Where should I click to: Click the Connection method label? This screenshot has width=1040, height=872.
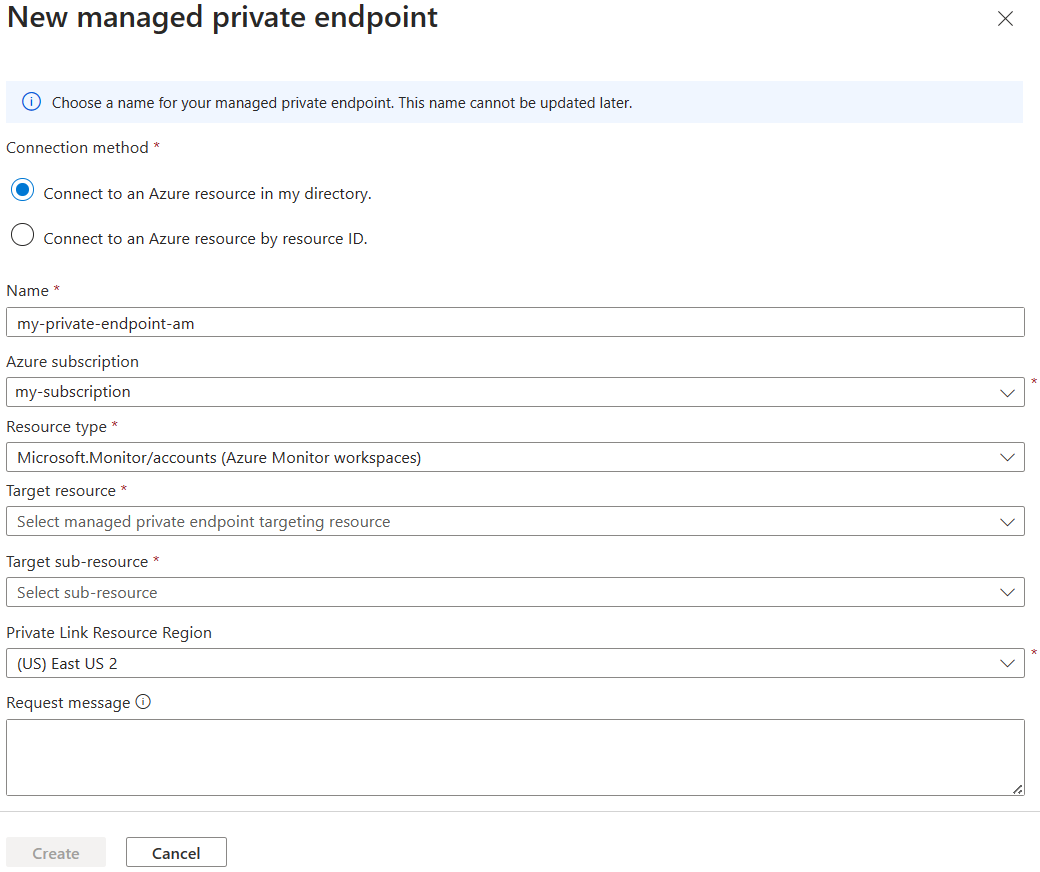pos(77,147)
